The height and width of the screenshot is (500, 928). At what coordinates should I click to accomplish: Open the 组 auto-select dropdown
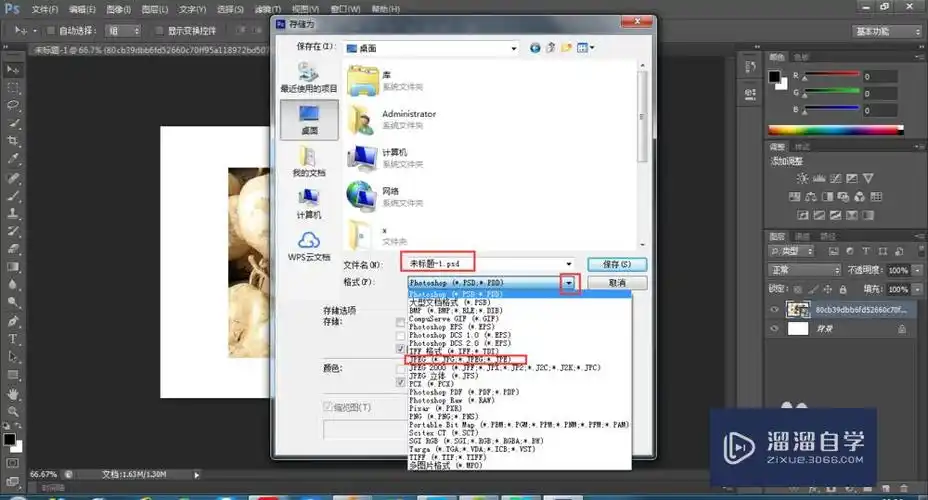[123, 30]
